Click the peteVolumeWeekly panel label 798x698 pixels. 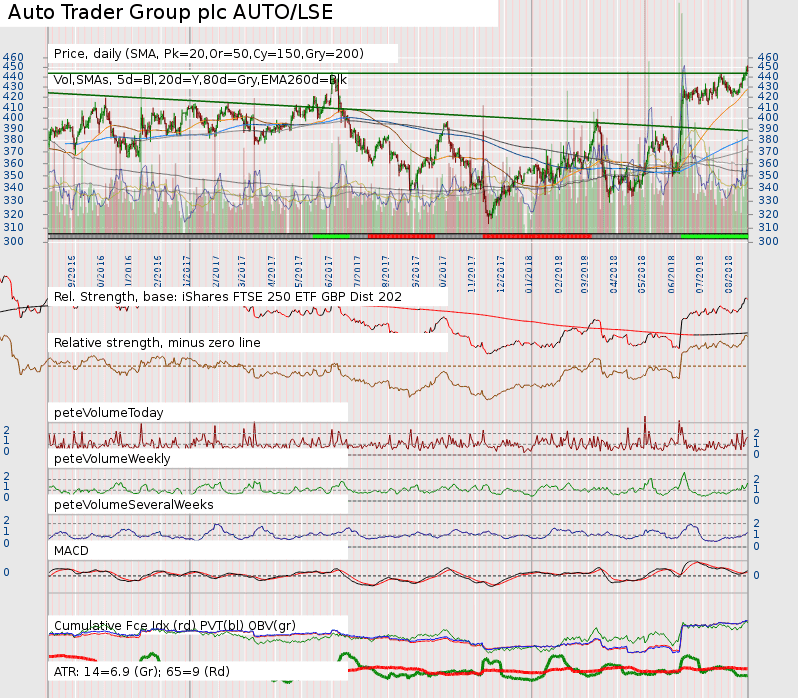pos(112,459)
